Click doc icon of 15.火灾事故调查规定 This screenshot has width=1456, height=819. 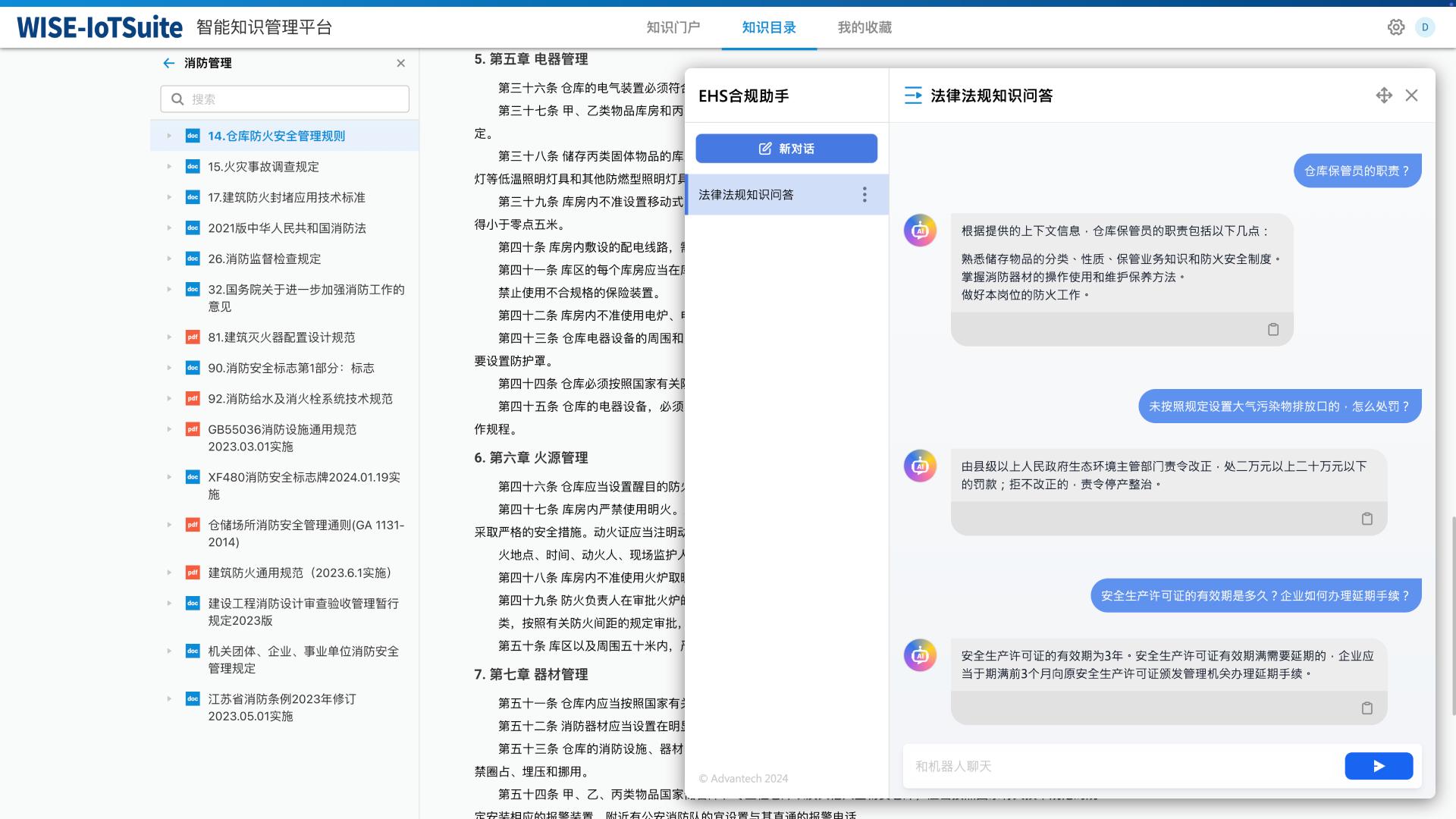click(193, 167)
